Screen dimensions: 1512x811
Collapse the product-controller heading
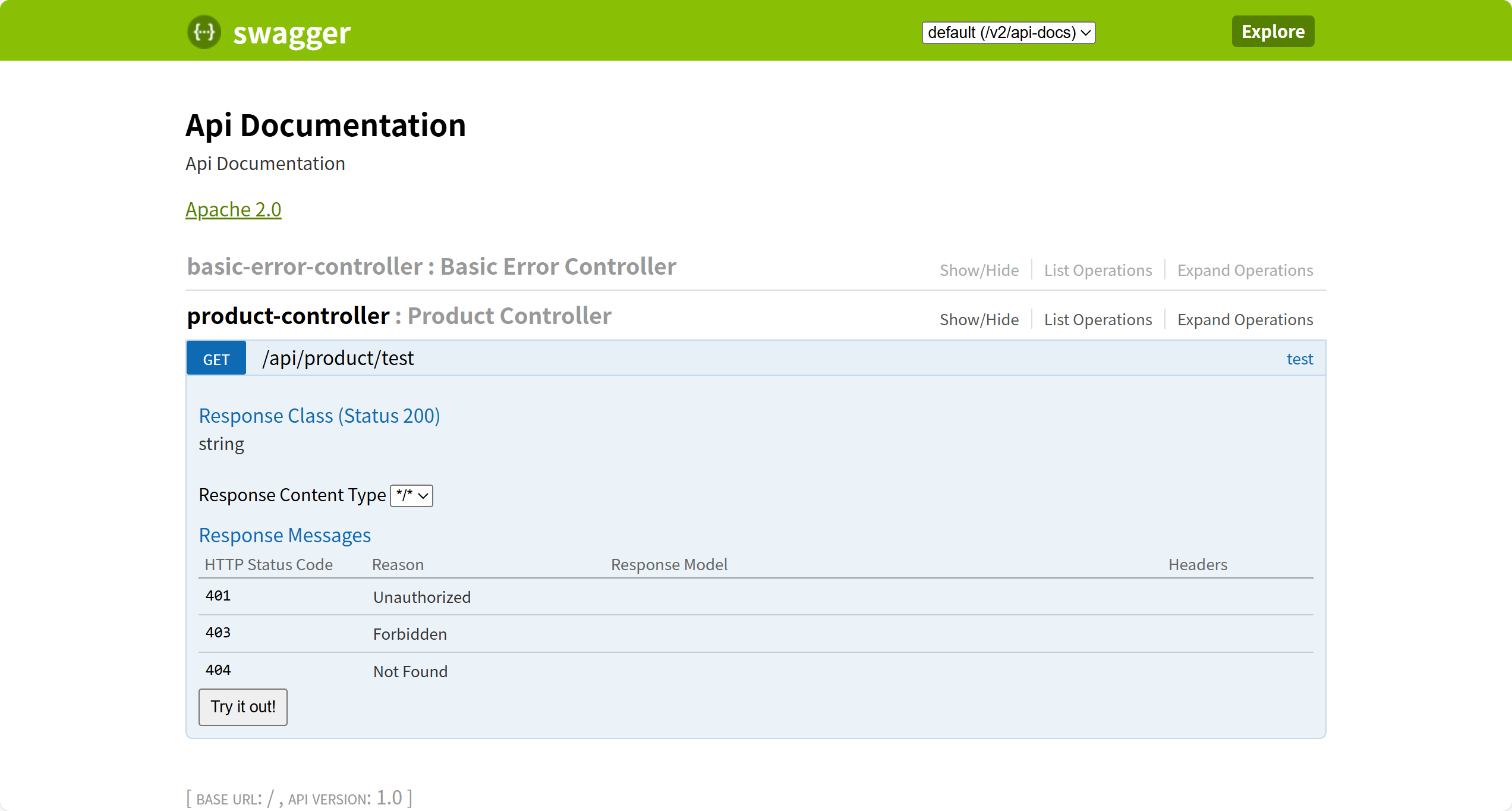(x=288, y=316)
